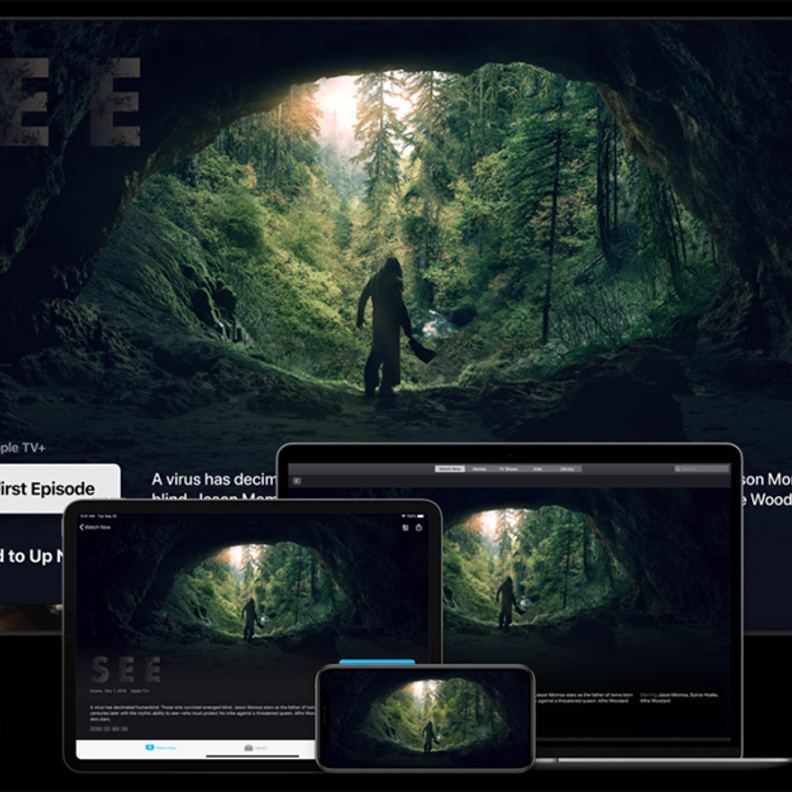This screenshot has height=792, width=792.
Task: Select Add to Up Next on TV
Action: [x=32, y=556]
